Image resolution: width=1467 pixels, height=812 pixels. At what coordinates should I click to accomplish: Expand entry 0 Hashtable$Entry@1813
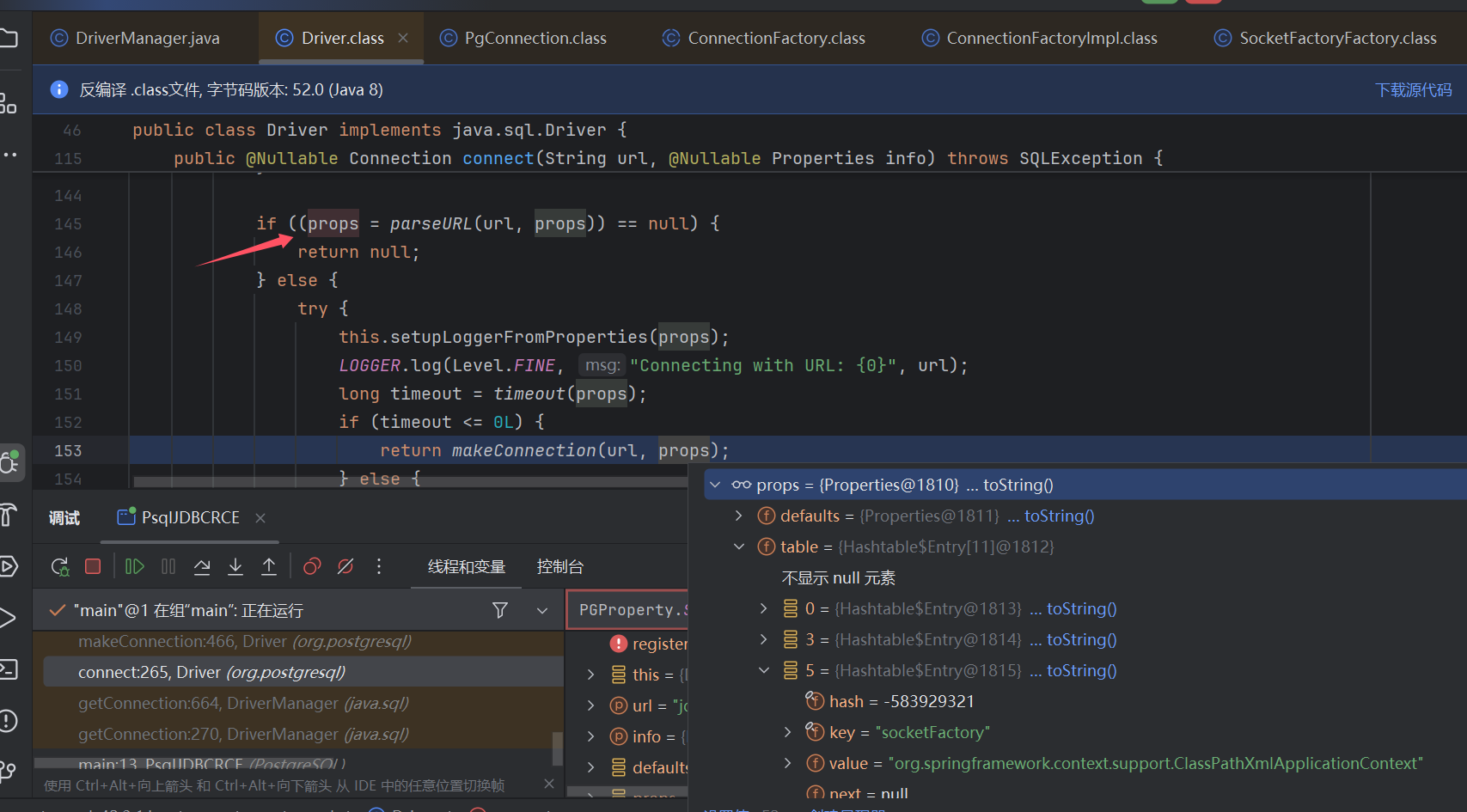click(763, 608)
